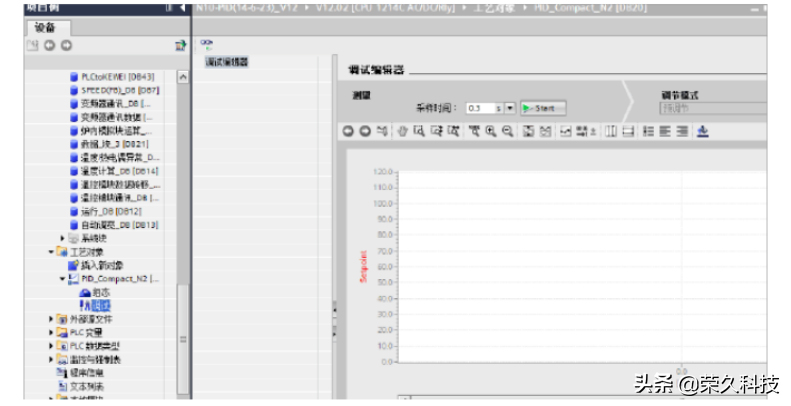Screen dimensions: 791x406
Task: Click the show legend list icon
Action: click(648, 131)
